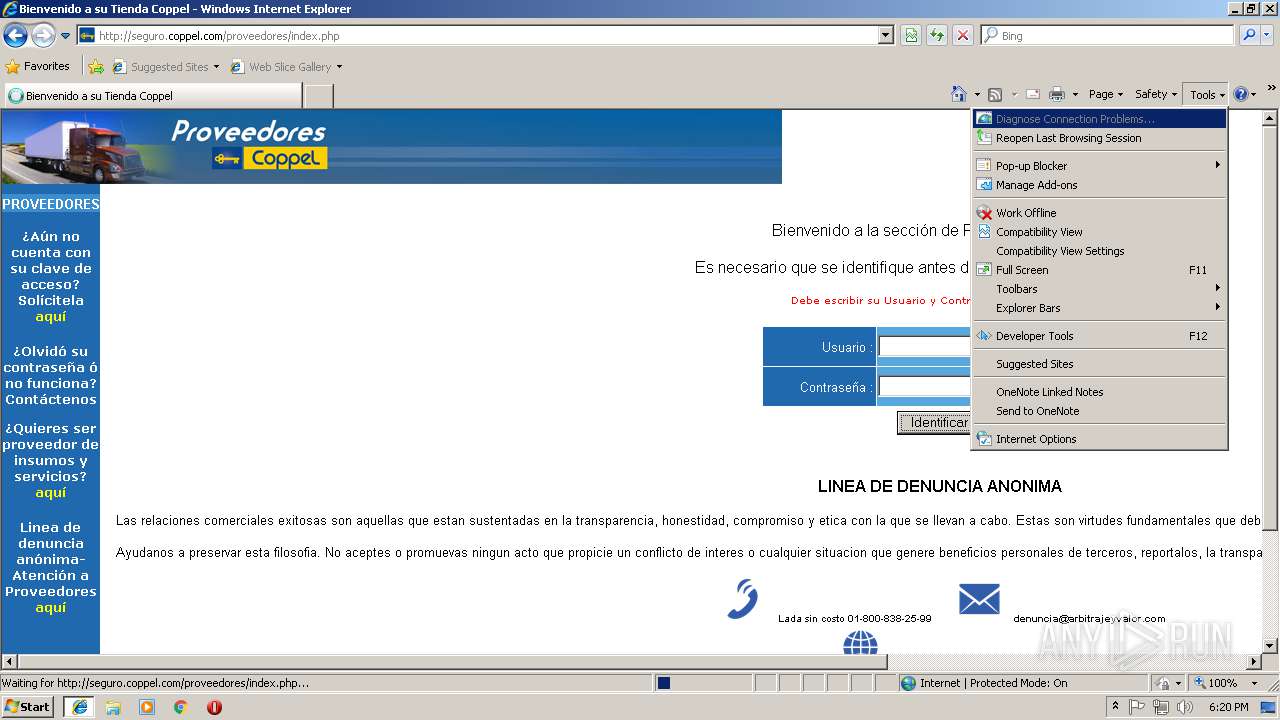Click Compatibility View Settings entry

coord(1100,251)
